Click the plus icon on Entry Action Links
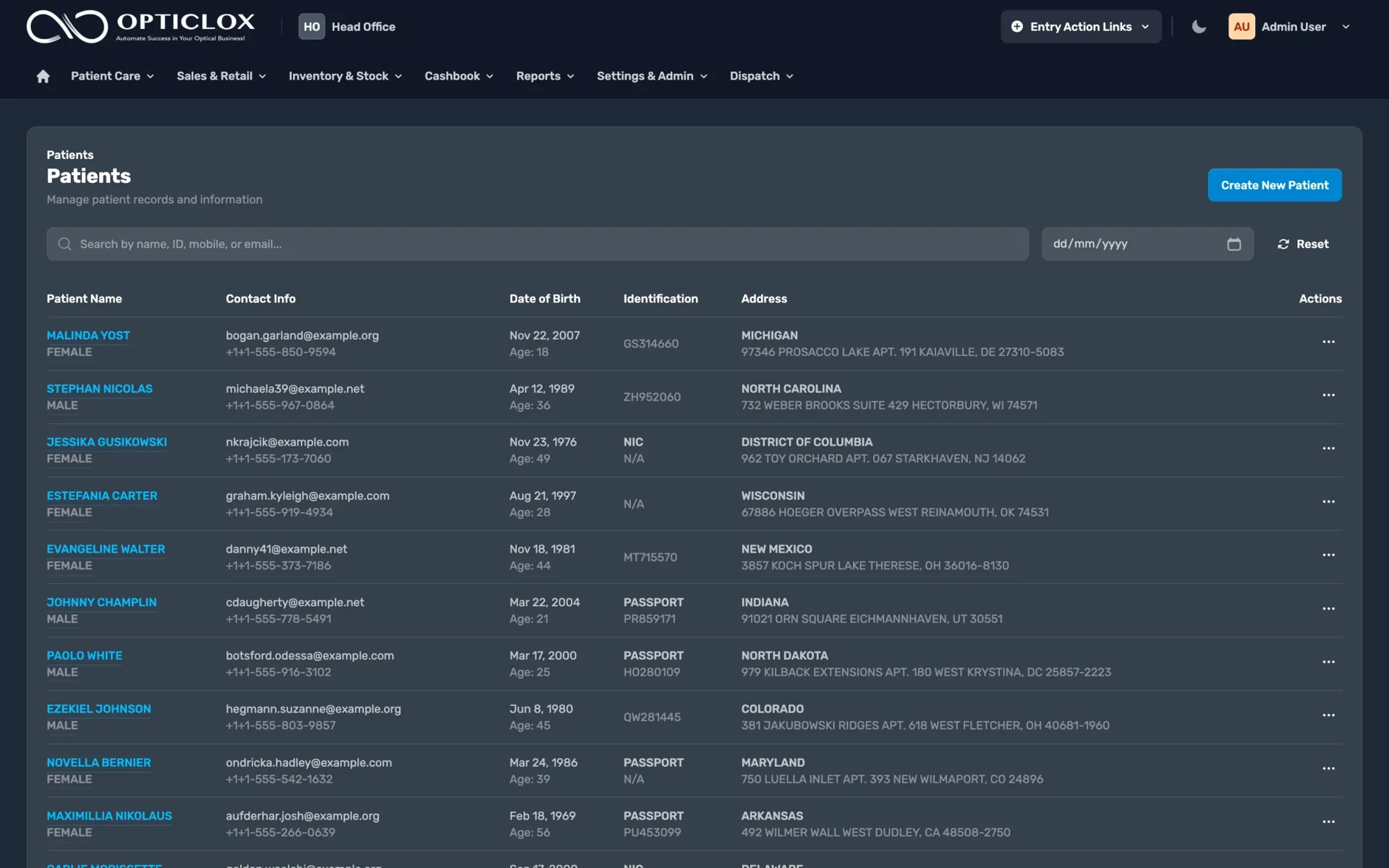1389x868 pixels. coord(1016,27)
